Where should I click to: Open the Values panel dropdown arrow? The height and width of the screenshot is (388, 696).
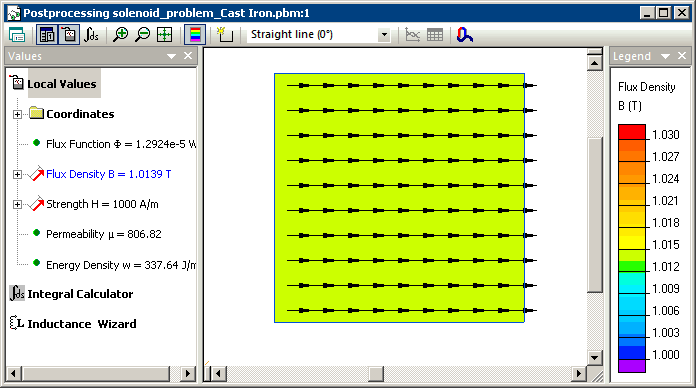pos(171,56)
